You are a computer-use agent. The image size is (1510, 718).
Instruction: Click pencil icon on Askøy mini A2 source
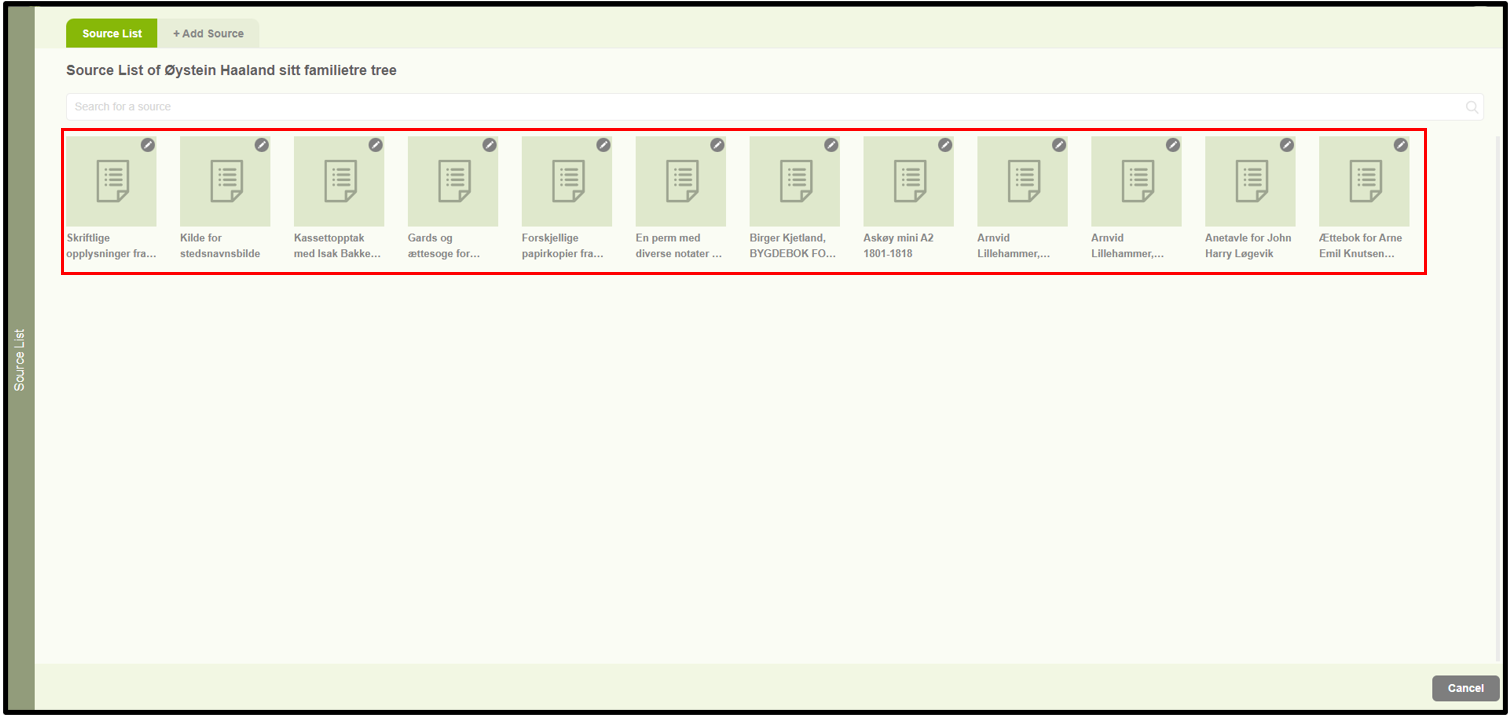pos(945,145)
